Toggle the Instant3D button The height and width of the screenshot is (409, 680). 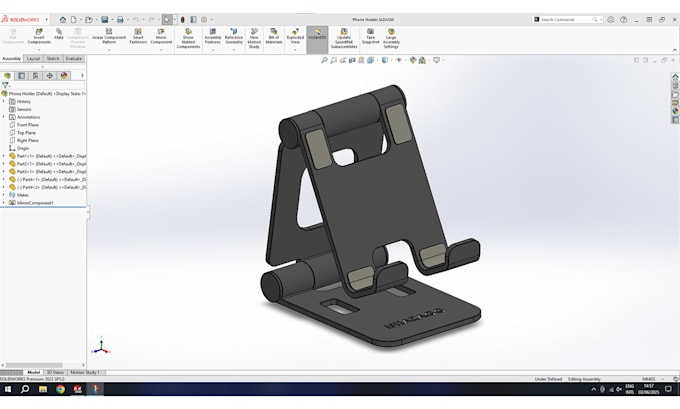[317, 39]
